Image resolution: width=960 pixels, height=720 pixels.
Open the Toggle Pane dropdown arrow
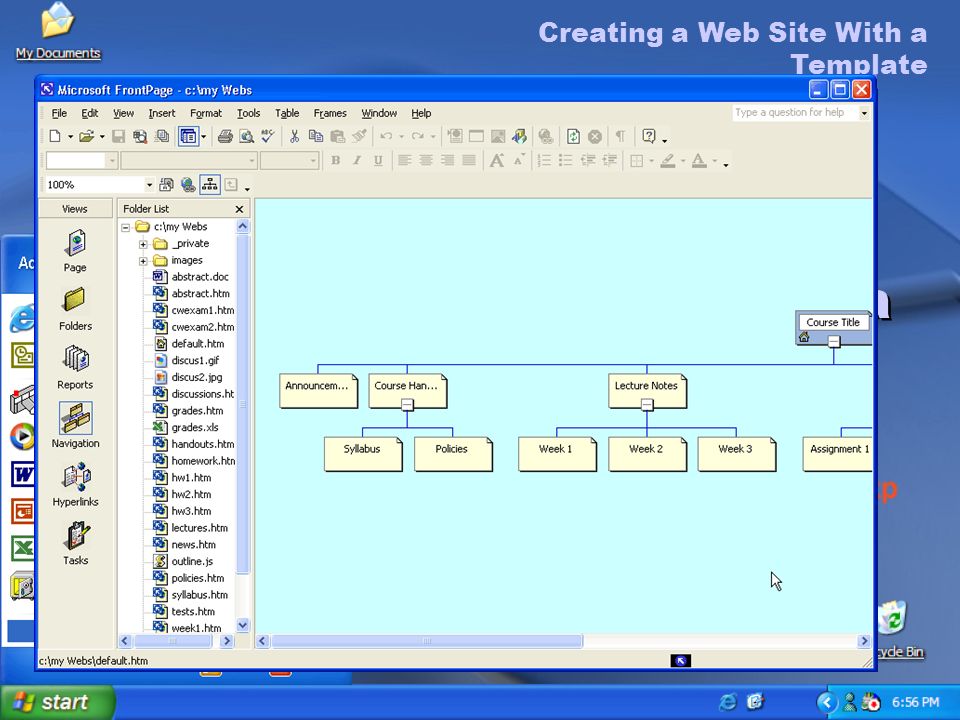pos(203,137)
